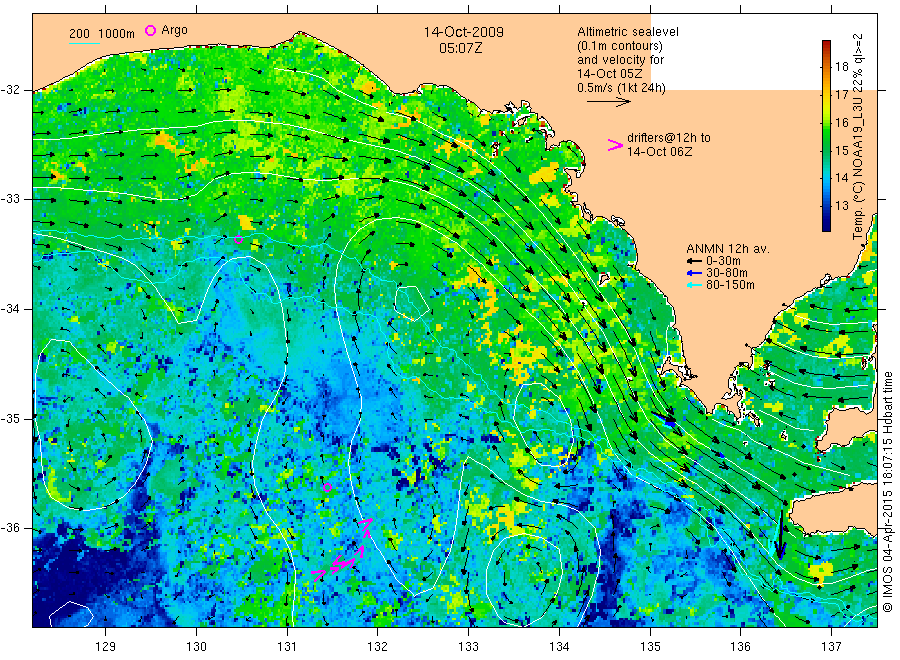
Task: Click the IMOS copyright timestamp text
Action: (x=888, y=492)
